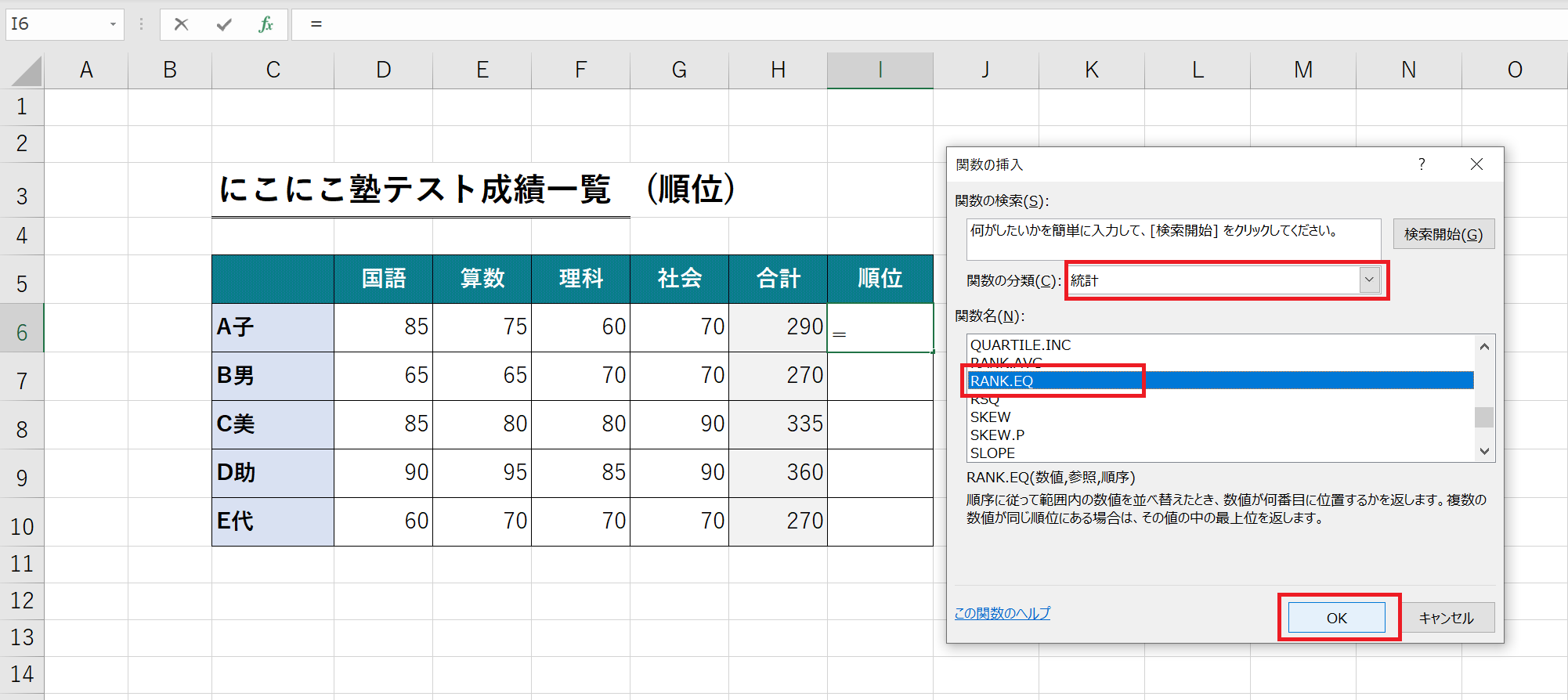Click the 検索開始 button
This screenshot has width=1568, height=700.
(x=1443, y=234)
